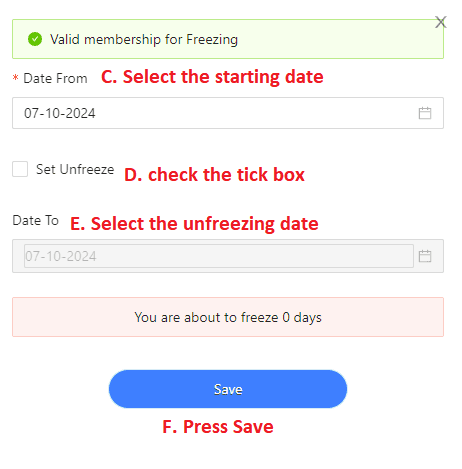Click the green checkmark success icon
The image size is (462, 469).
pyautogui.click(x=35, y=39)
